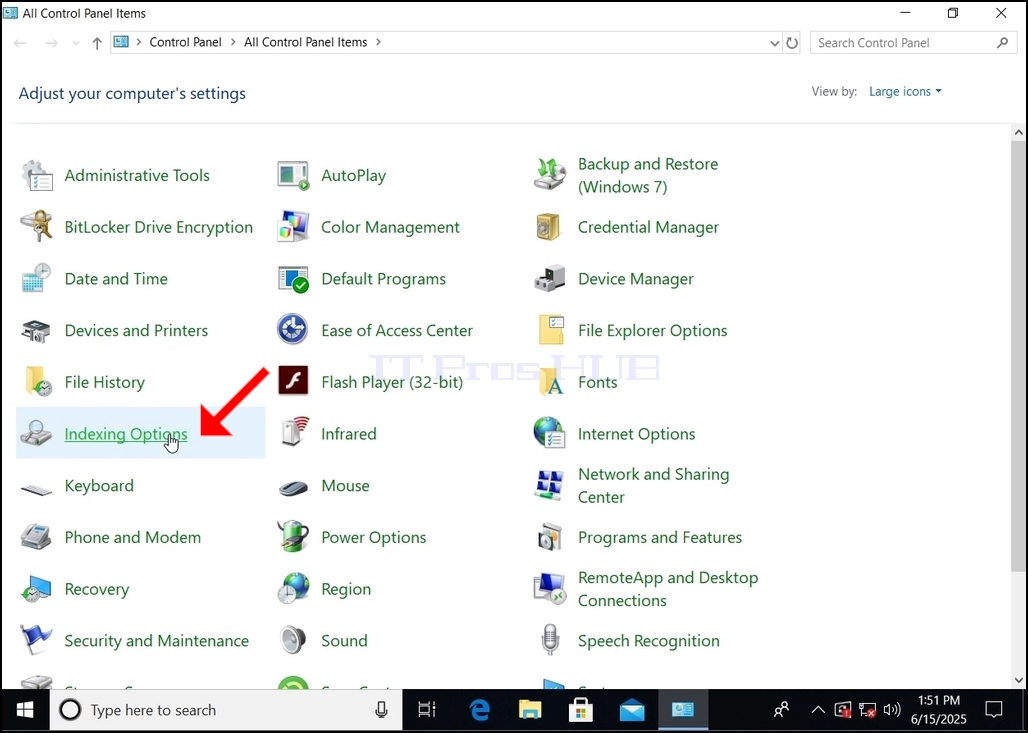Click the Power Options link
The width and height of the screenshot is (1028, 733).
374,537
